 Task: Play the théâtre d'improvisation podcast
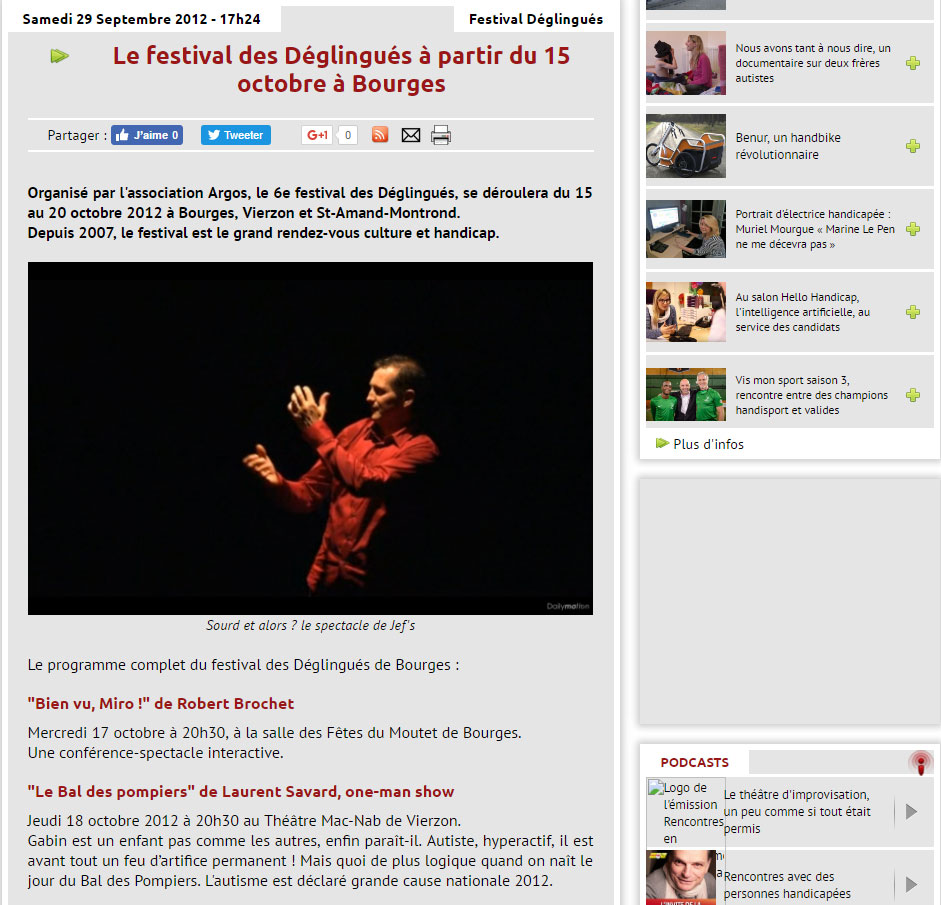(911, 811)
